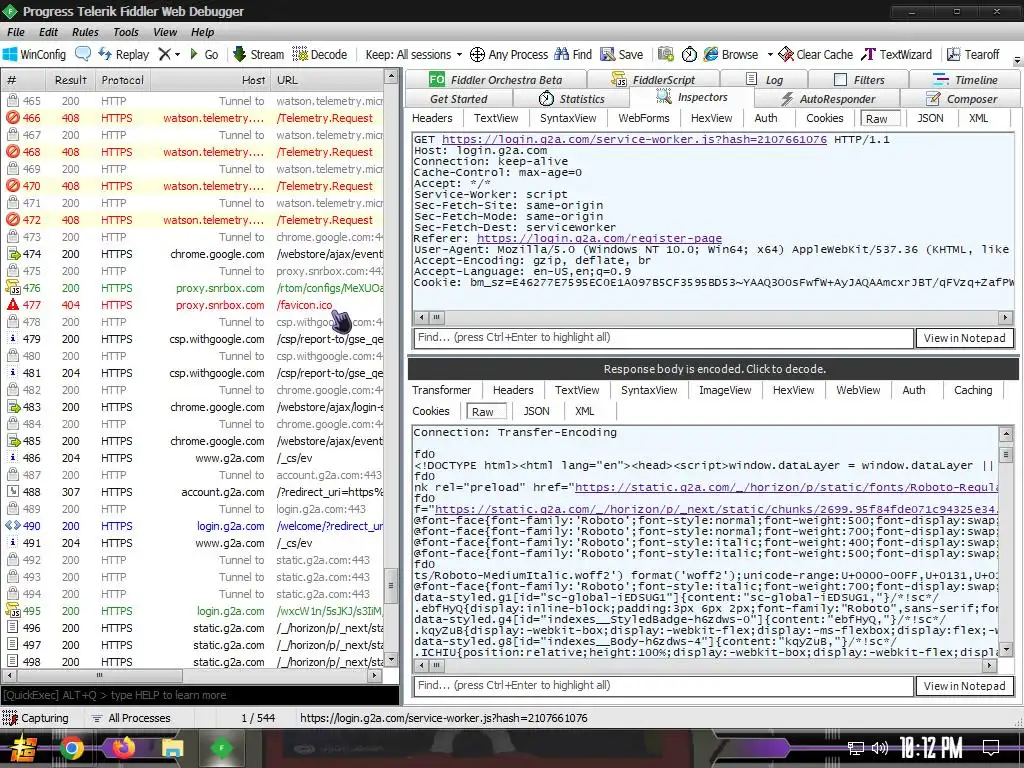Select session 488 with 307 result
The width and height of the screenshot is (1024, 768).
pyautogui.click(x=194, y=492)
